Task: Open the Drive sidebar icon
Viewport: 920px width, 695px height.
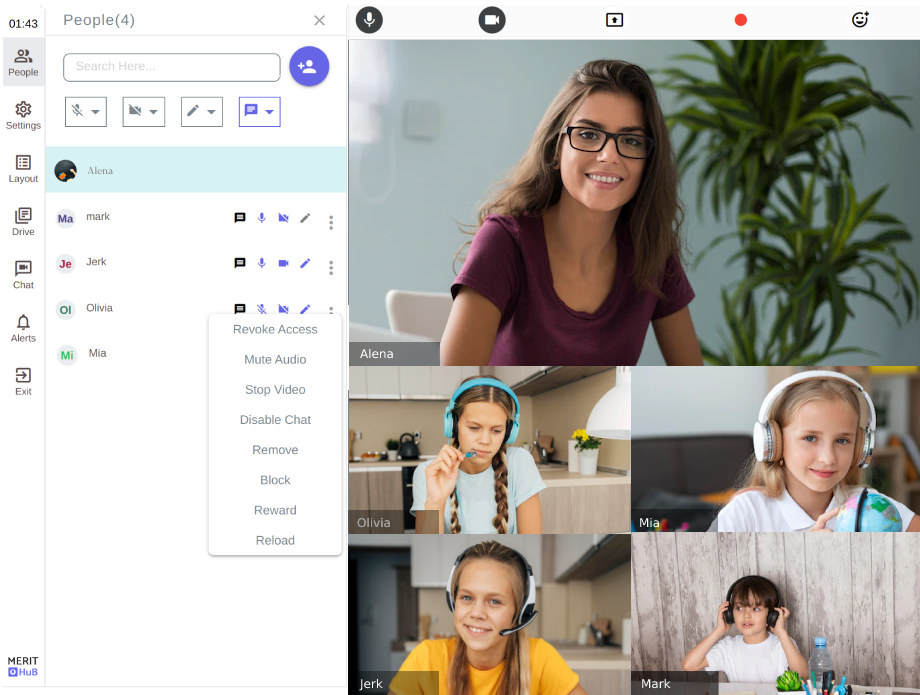Action: (23, 221)
